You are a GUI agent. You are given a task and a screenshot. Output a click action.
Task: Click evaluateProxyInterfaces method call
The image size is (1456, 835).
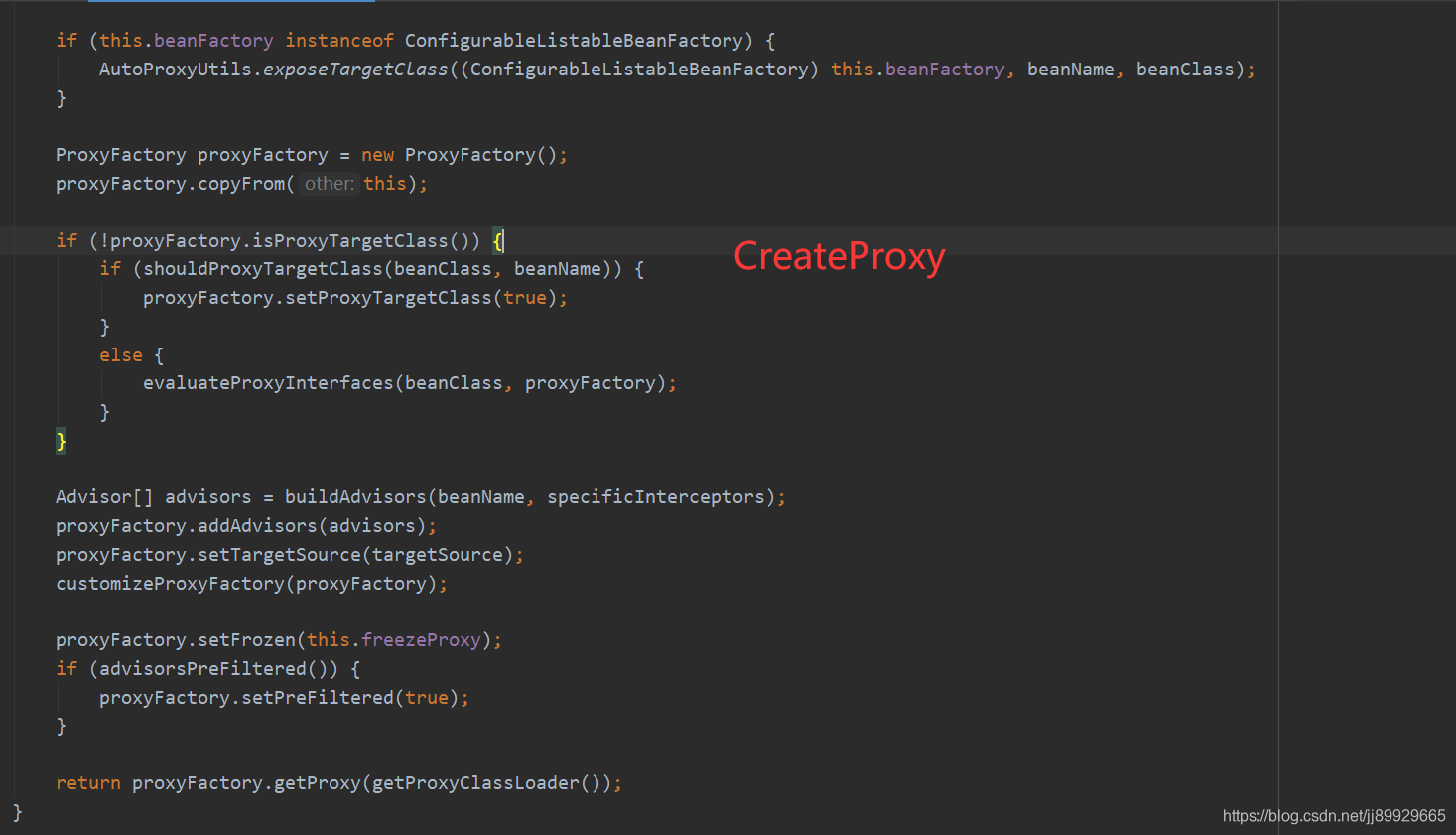point(268,383)
